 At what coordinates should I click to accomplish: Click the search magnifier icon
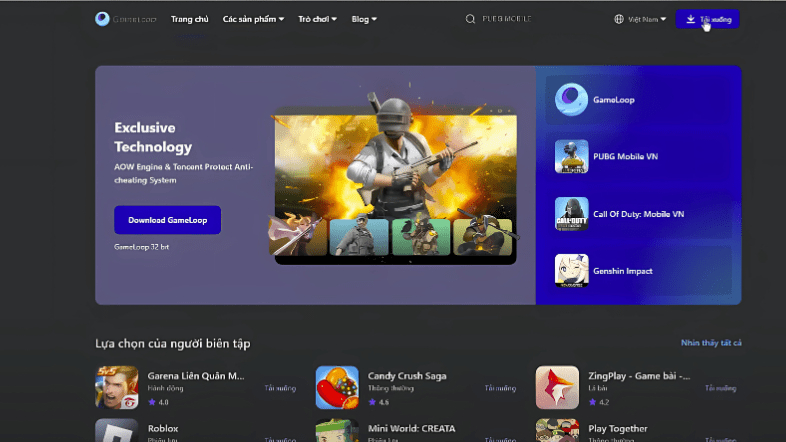(470, 19)
